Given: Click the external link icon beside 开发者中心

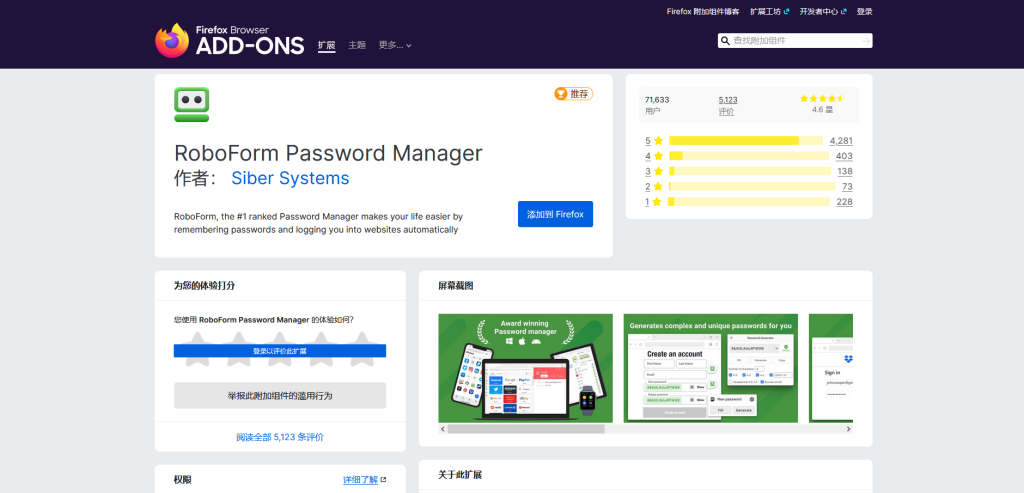Looking at the screenshot, I should (x=844, y=12).
